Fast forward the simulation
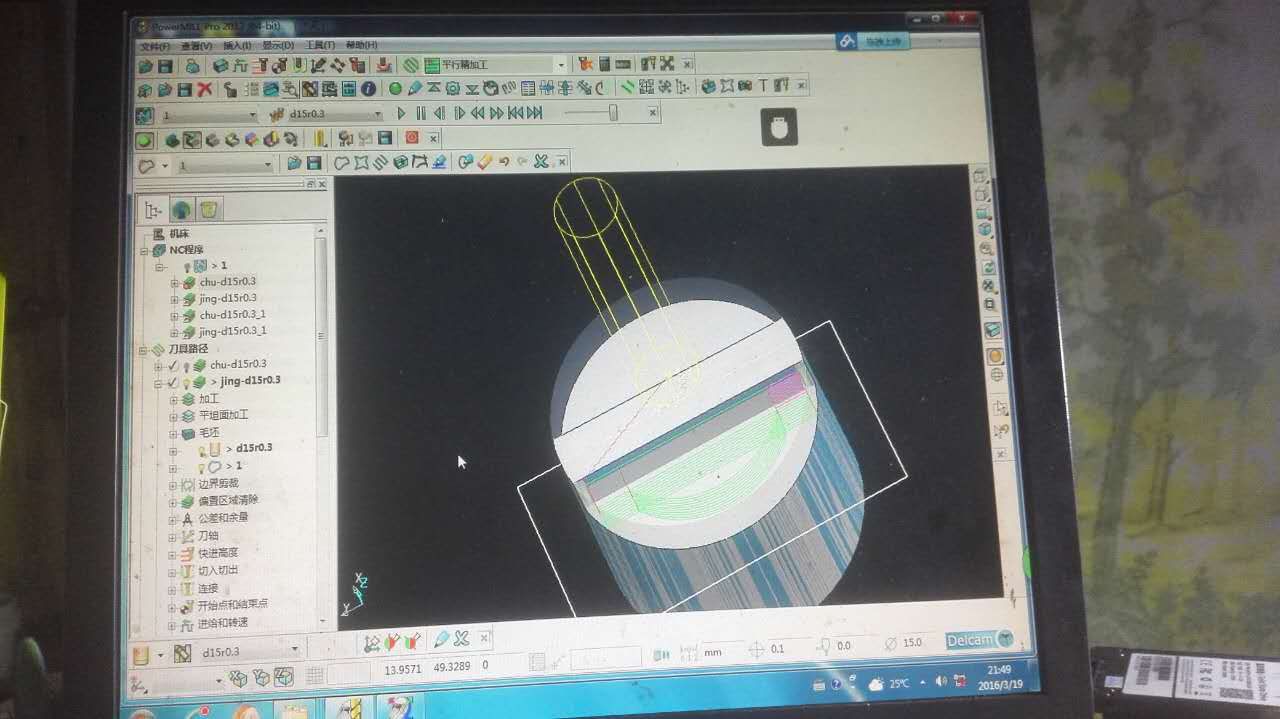 (x=497, y=114)
